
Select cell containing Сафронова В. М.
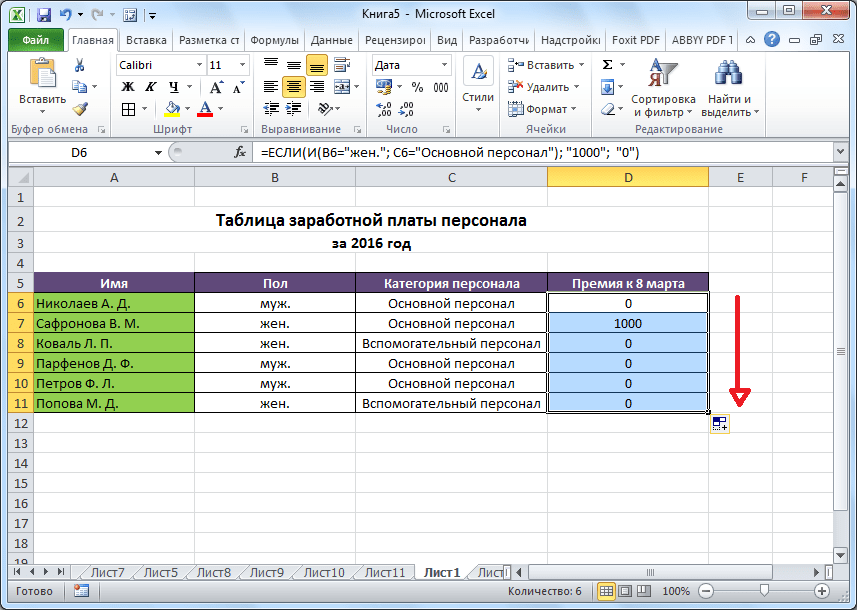pyautogui.click(x=114, y=324)
